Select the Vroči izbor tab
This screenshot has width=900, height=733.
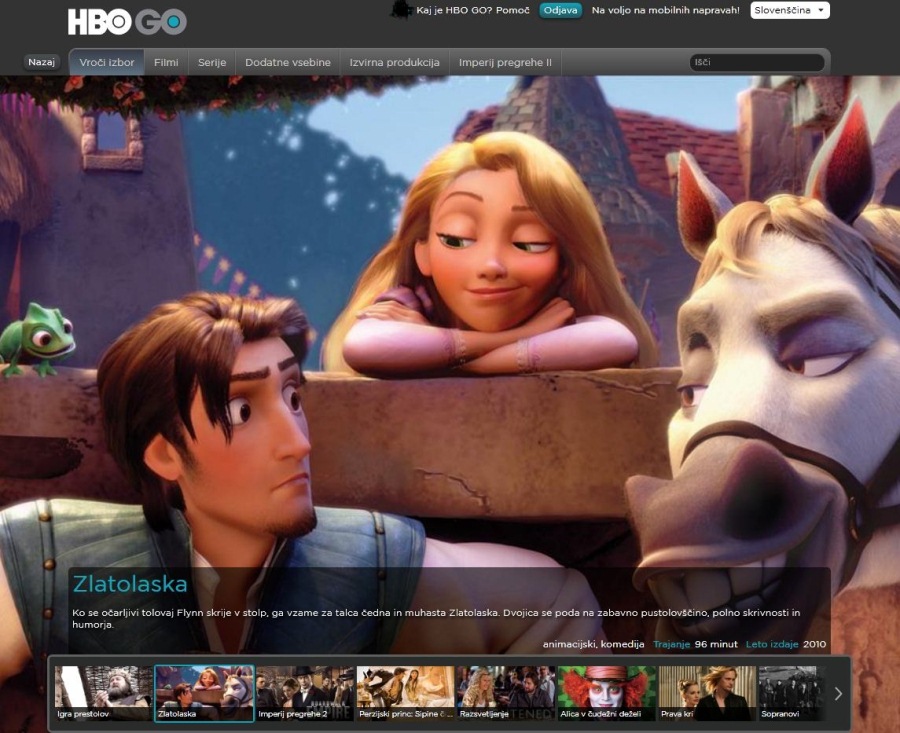[107, 62]
